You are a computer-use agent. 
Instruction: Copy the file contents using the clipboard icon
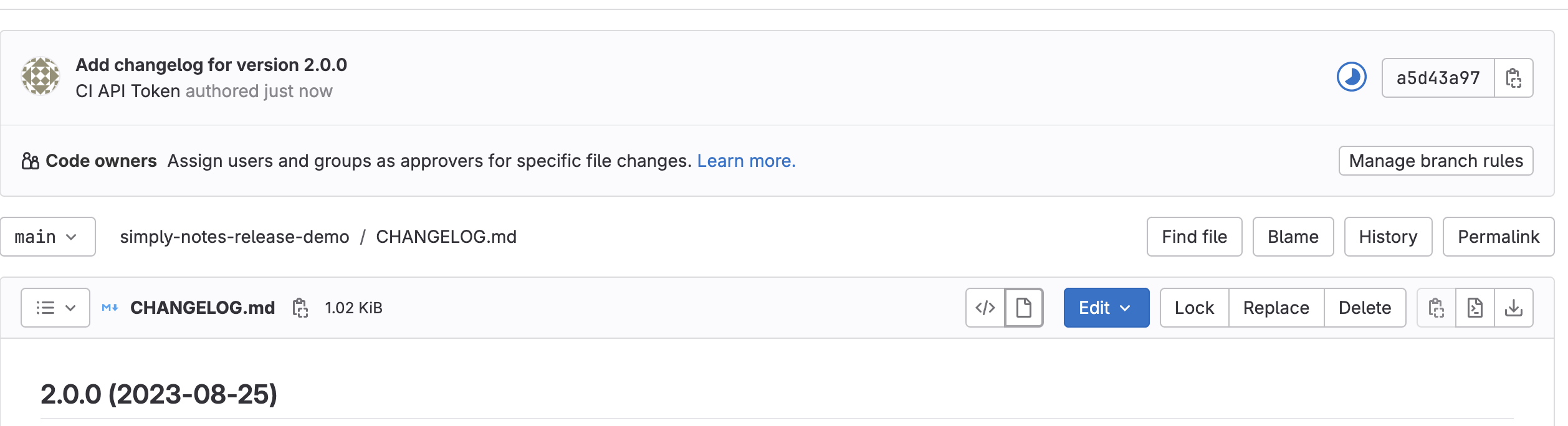click(1436, 308)
